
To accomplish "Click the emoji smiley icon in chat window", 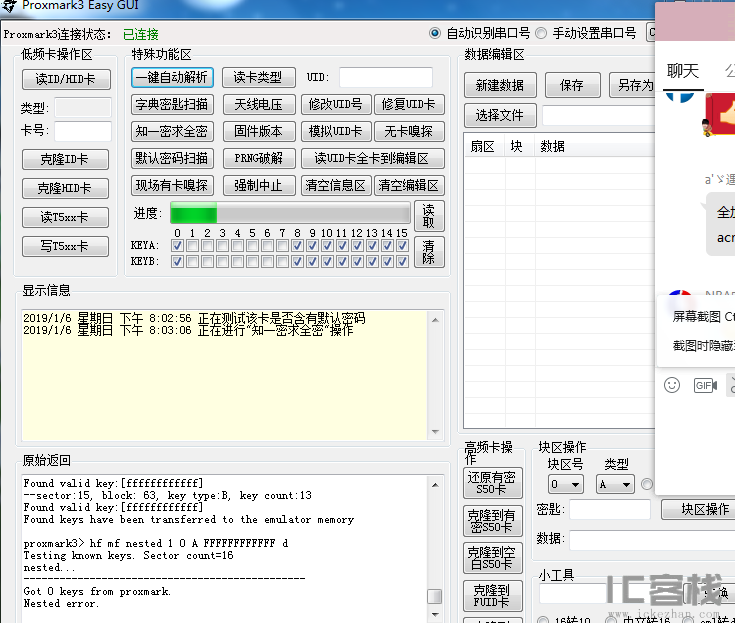I will 672,385.
